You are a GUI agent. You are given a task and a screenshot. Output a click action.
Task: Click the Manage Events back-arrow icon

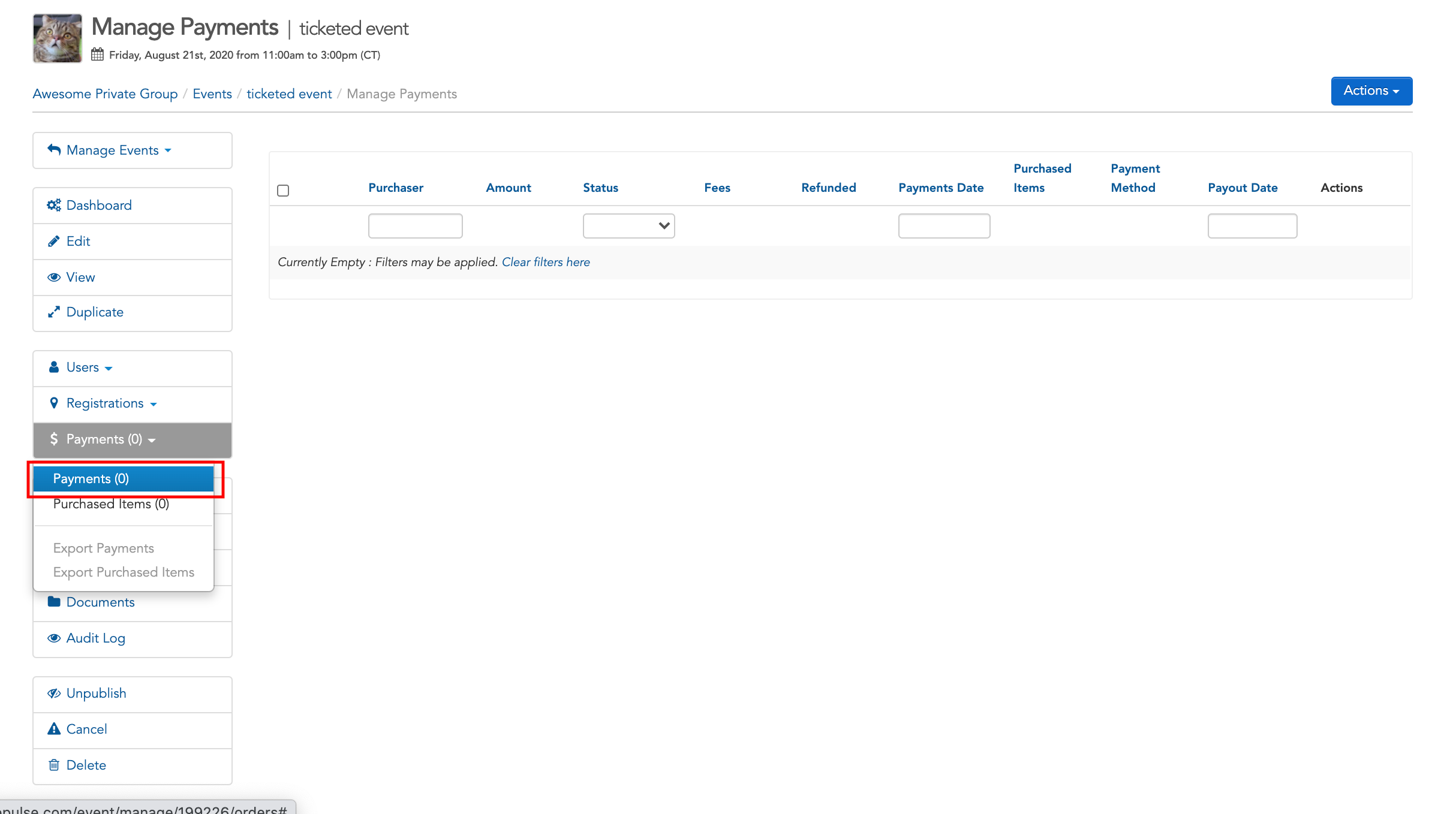pyautogui.click(x=54, y=150)
